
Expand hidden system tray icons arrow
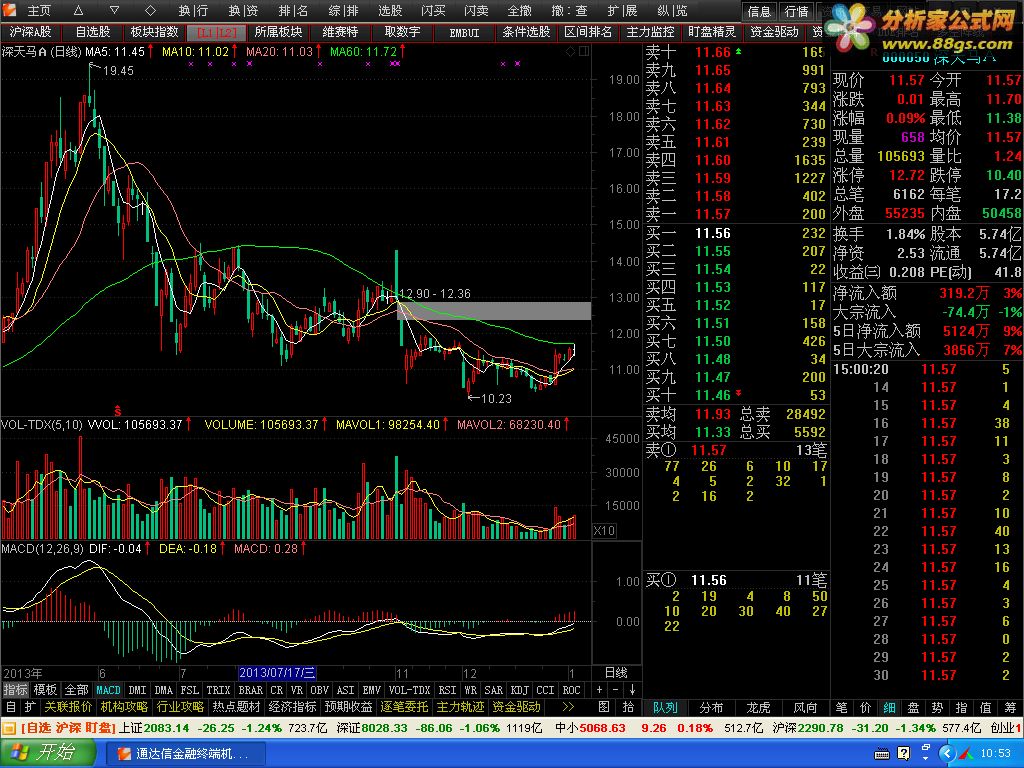coord(947,754)
